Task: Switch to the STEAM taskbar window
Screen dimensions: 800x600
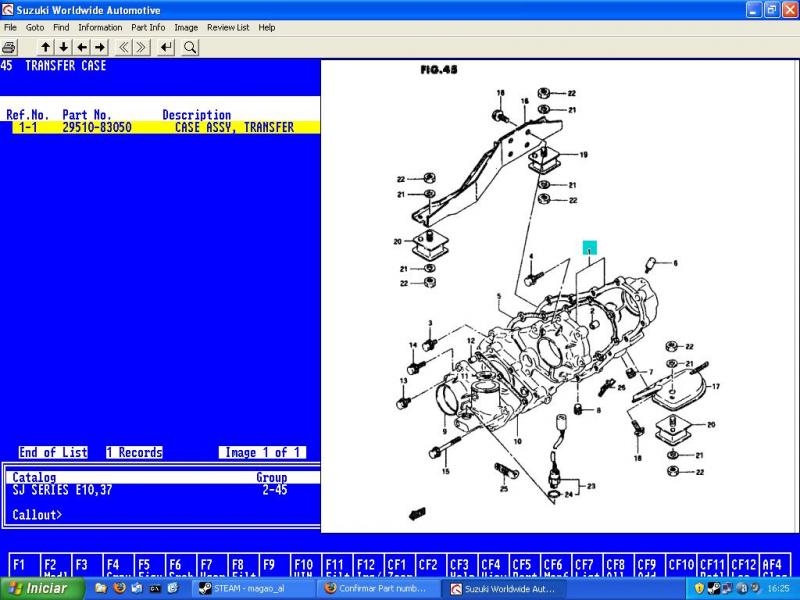Action: coord(252,589)
